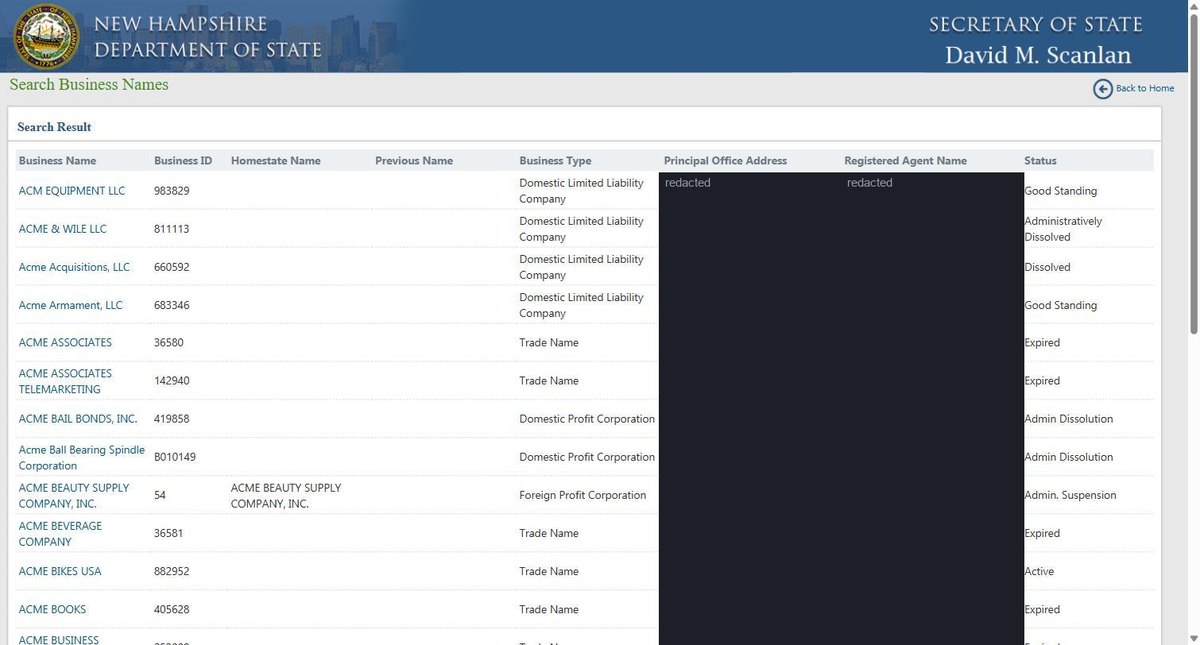This screenshot has width=1200, height=645.
Task: Sort by Status column header
Action: coord(1040,161)
